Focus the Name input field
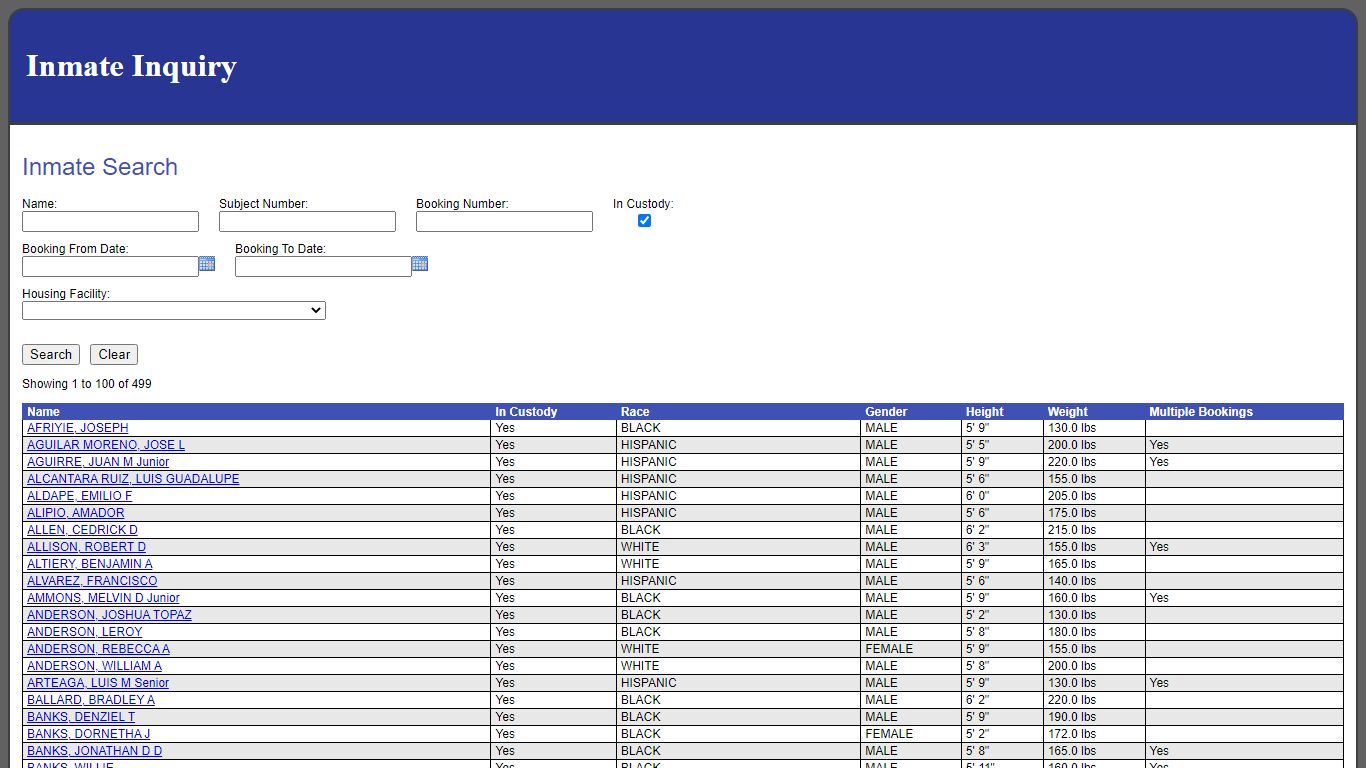 [x=110, y=221]
